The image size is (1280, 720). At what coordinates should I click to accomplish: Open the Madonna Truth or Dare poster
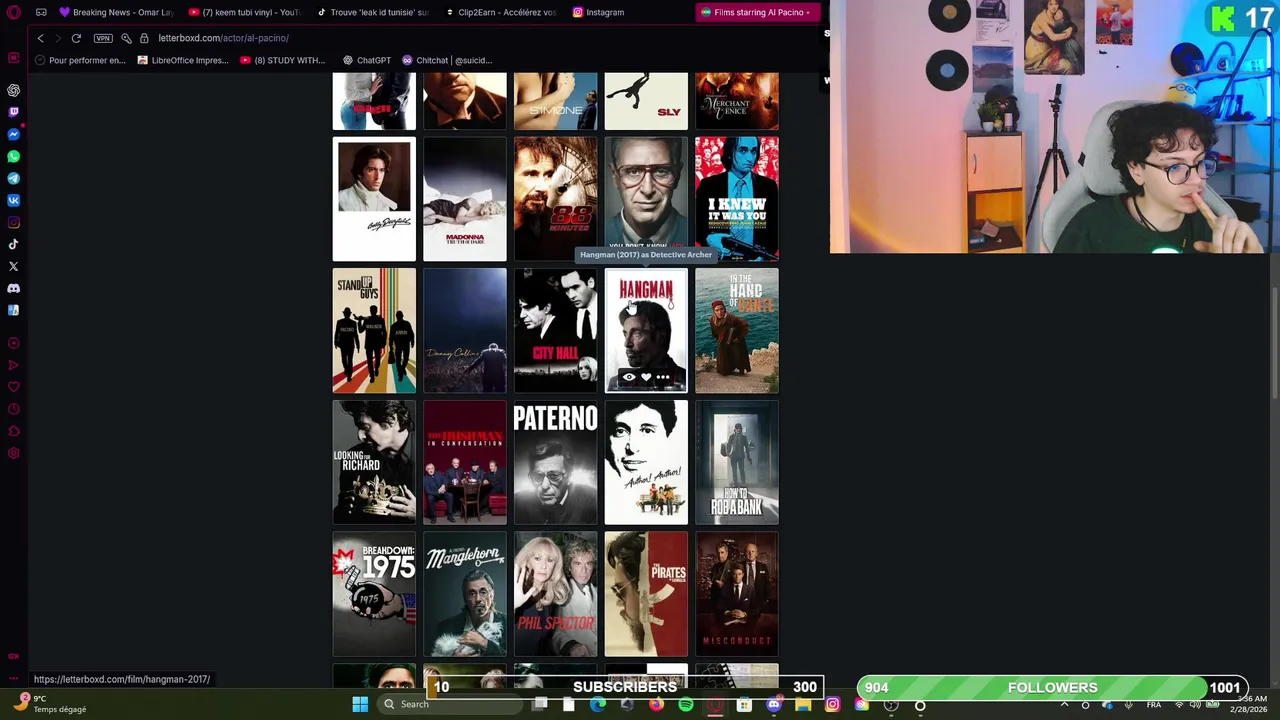[x=465, y=199]
